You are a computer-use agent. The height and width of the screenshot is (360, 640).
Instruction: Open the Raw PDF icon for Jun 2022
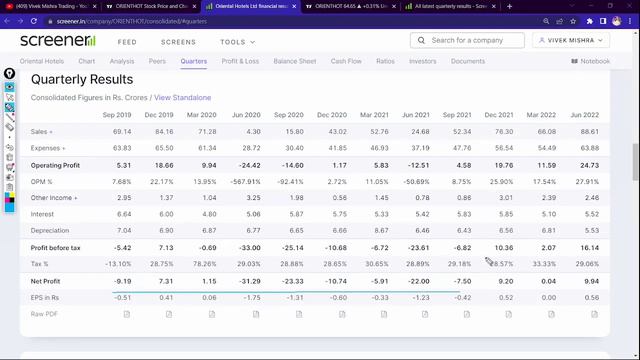click(x=594, y=314)
